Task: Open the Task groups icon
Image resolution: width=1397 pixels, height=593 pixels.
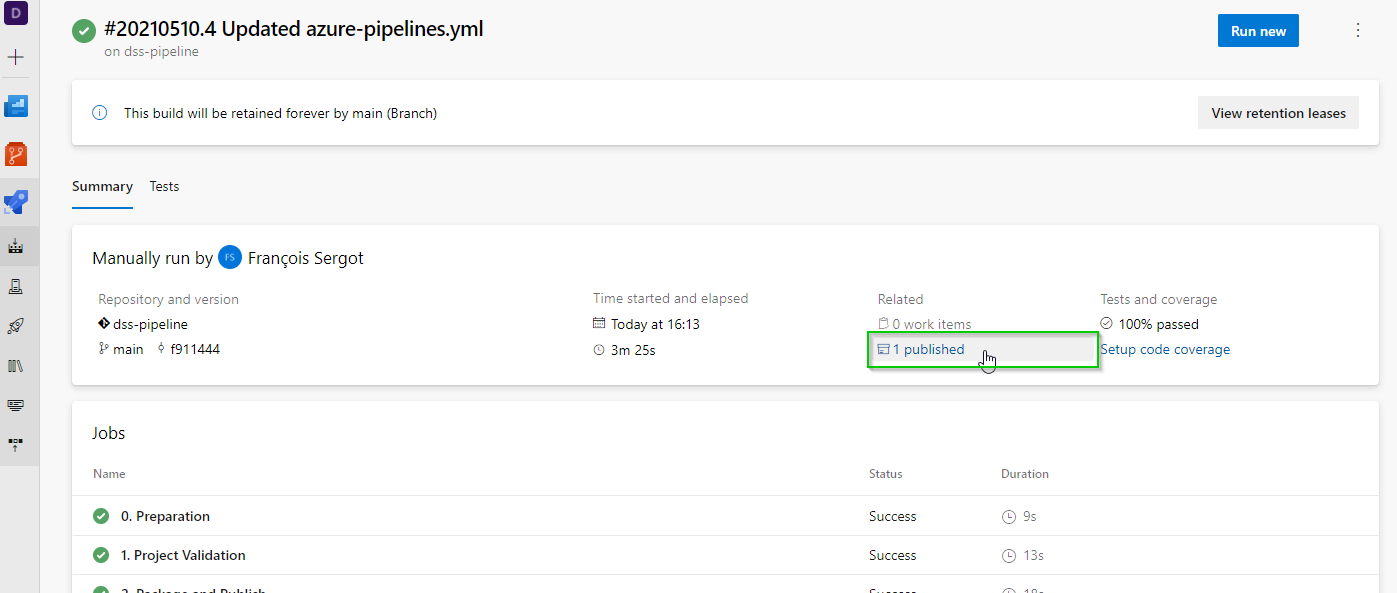Action: [16, 405]
